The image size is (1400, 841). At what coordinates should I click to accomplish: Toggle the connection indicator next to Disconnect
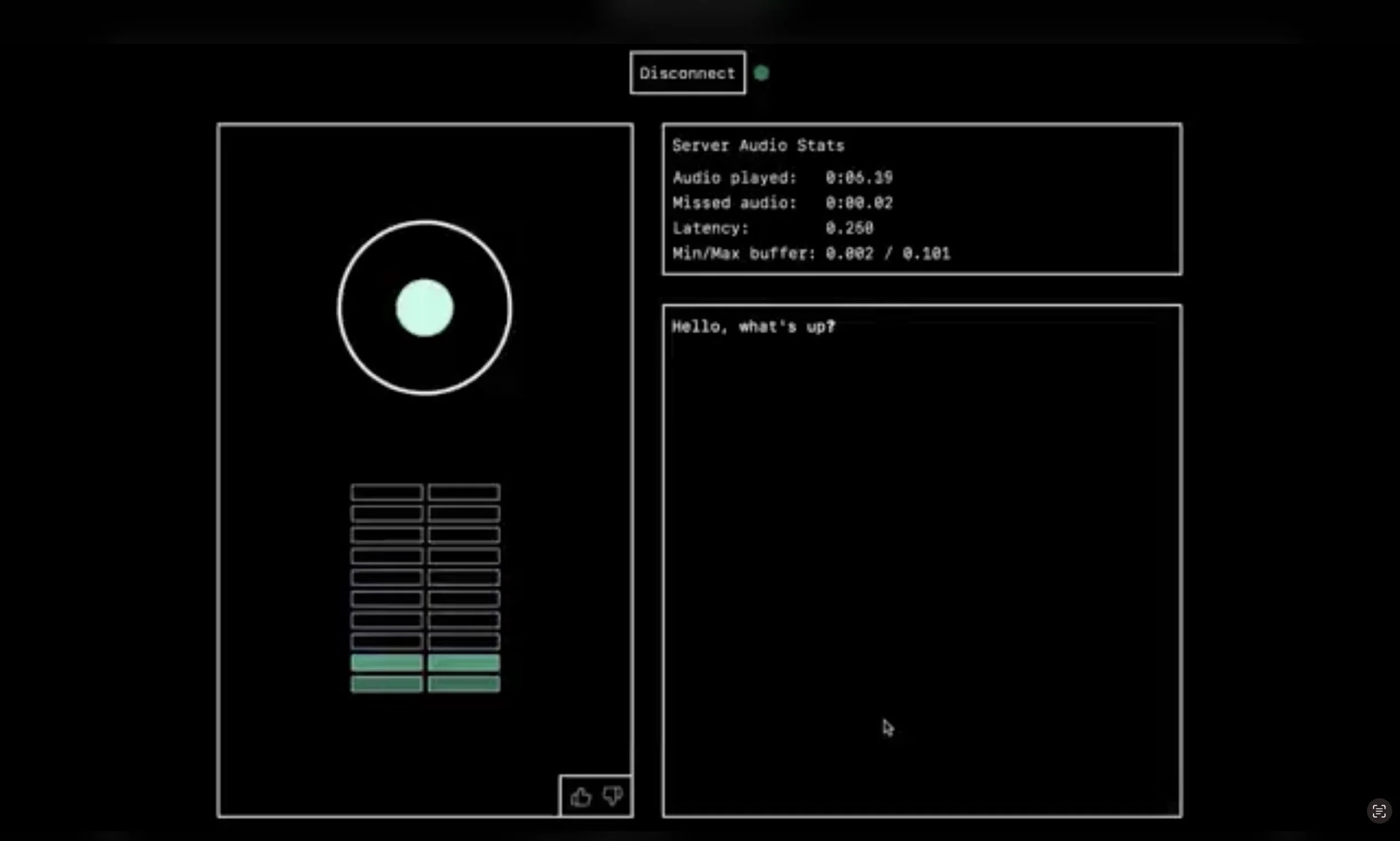point(761,73)
